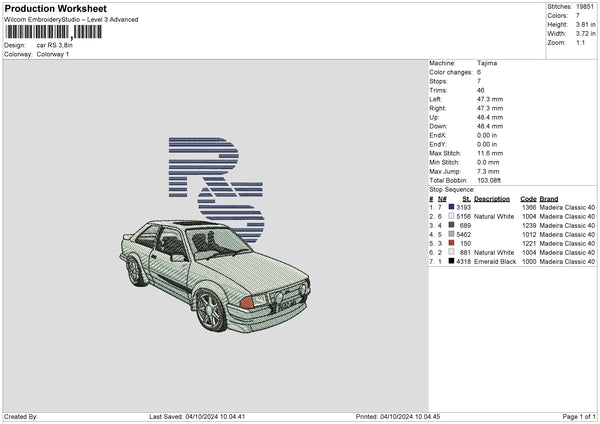The width and height of the screenshot is (600, 424).
Task: Click the Height value 3.81 in
Action: click(x=585, y=24)
